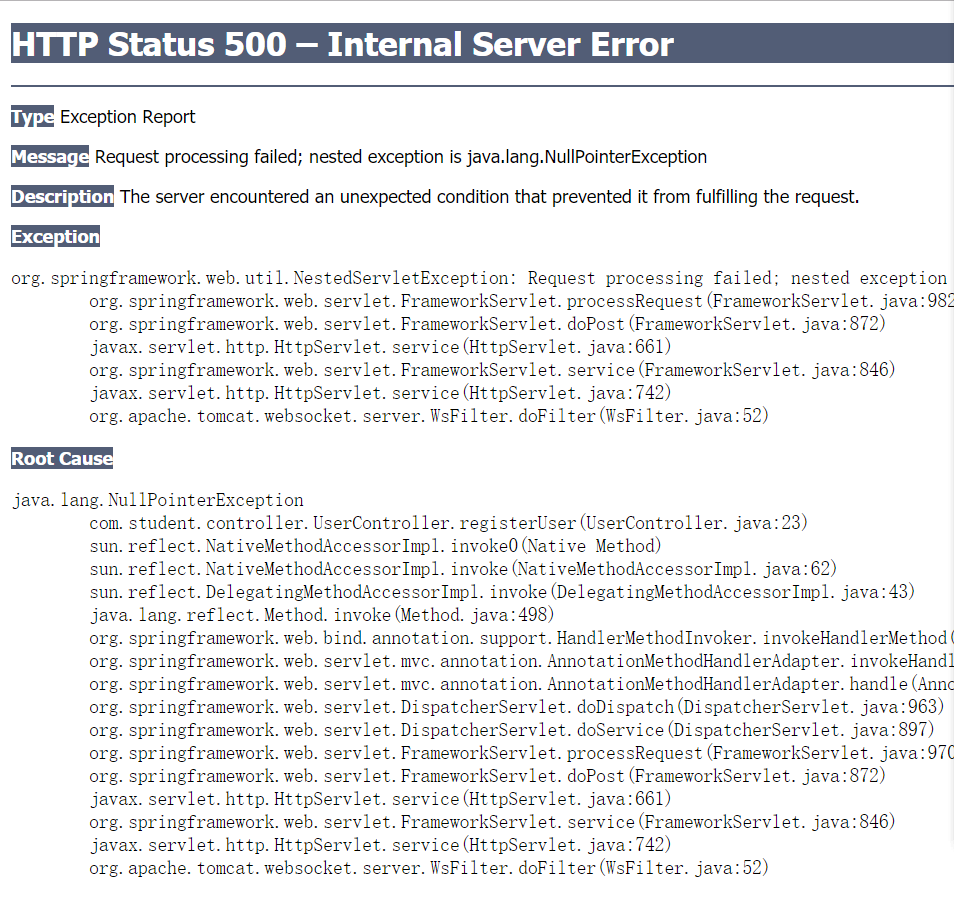Image resolution: width=954 pixels, height=898 pixels.
Task: Click the AnnotationMethodHandlerAdapter.handle line
Action: tap(521, 684)
